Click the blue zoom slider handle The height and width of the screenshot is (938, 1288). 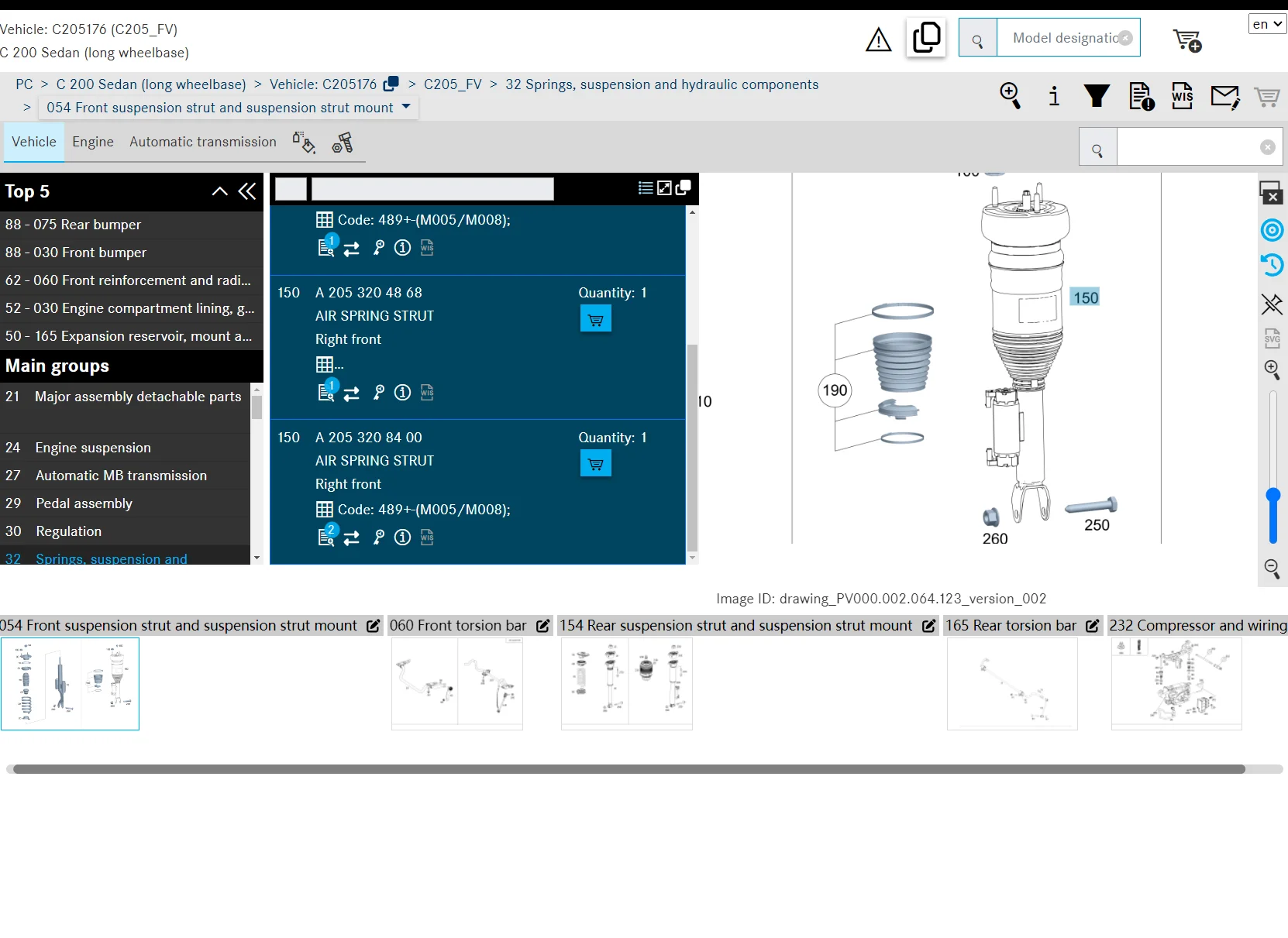[x=1273, y=496]
